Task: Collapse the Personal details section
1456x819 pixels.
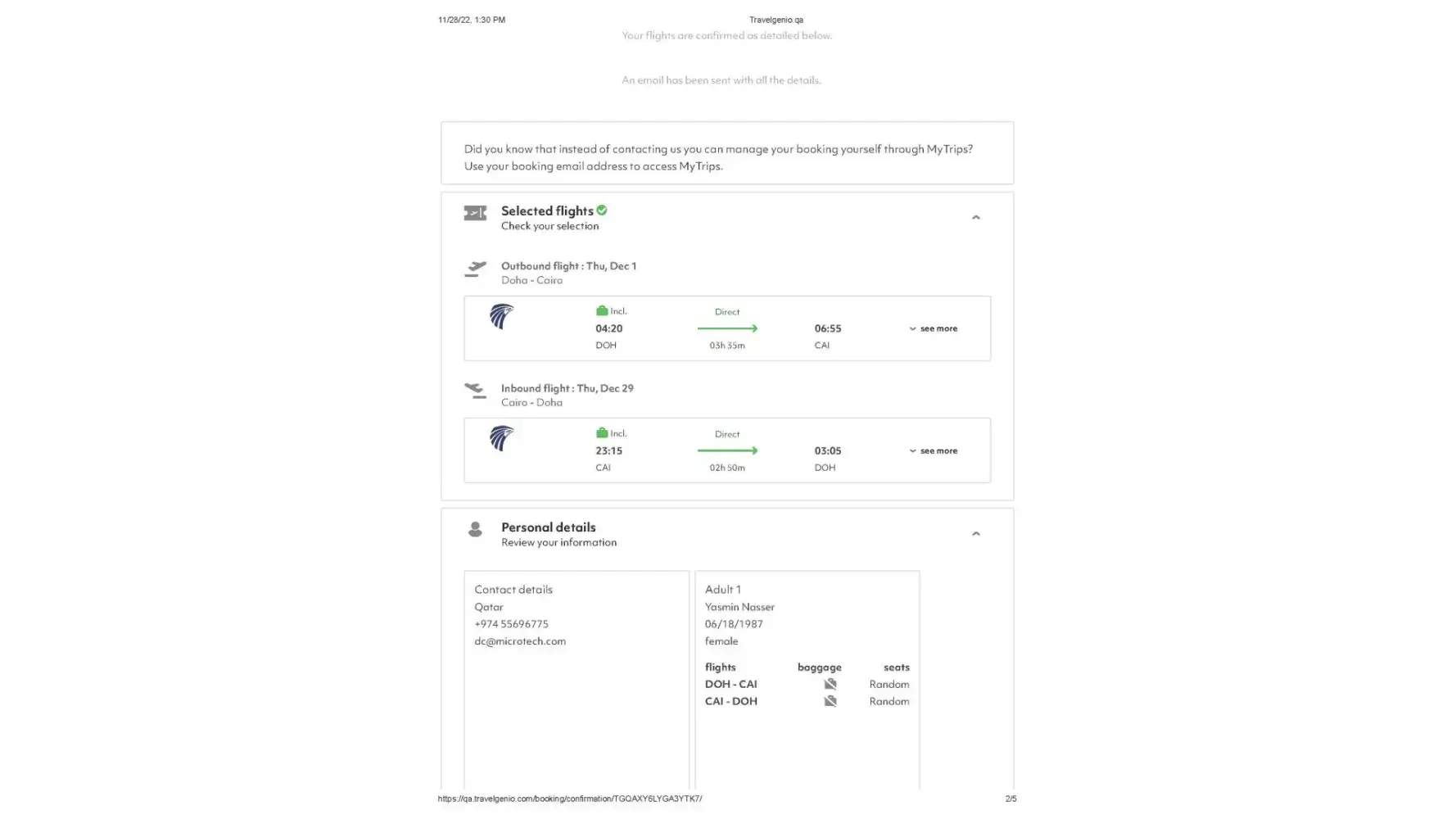Action: click(x=975, y=534)
